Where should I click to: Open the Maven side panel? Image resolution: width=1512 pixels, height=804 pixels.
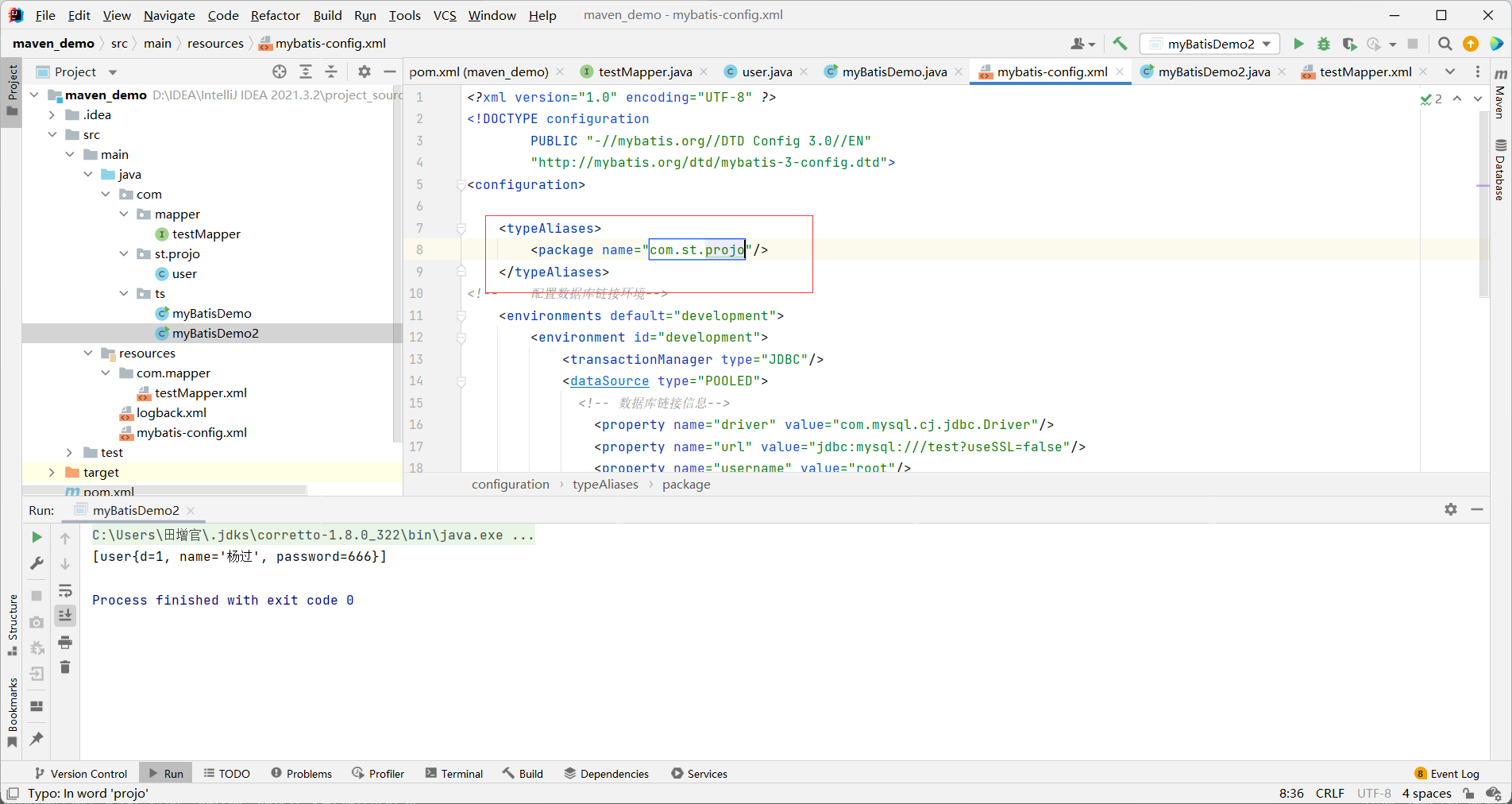point(1500,94)
